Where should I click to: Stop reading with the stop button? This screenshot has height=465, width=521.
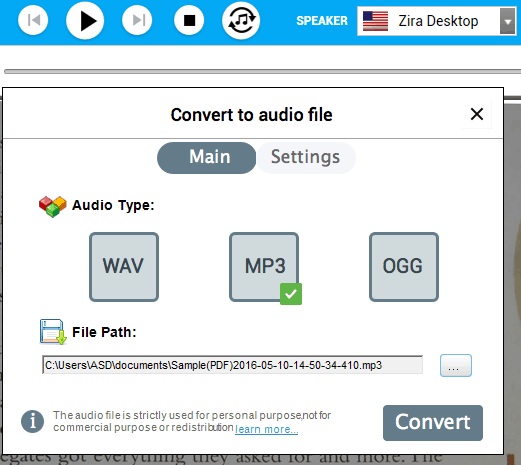point(189,20)
